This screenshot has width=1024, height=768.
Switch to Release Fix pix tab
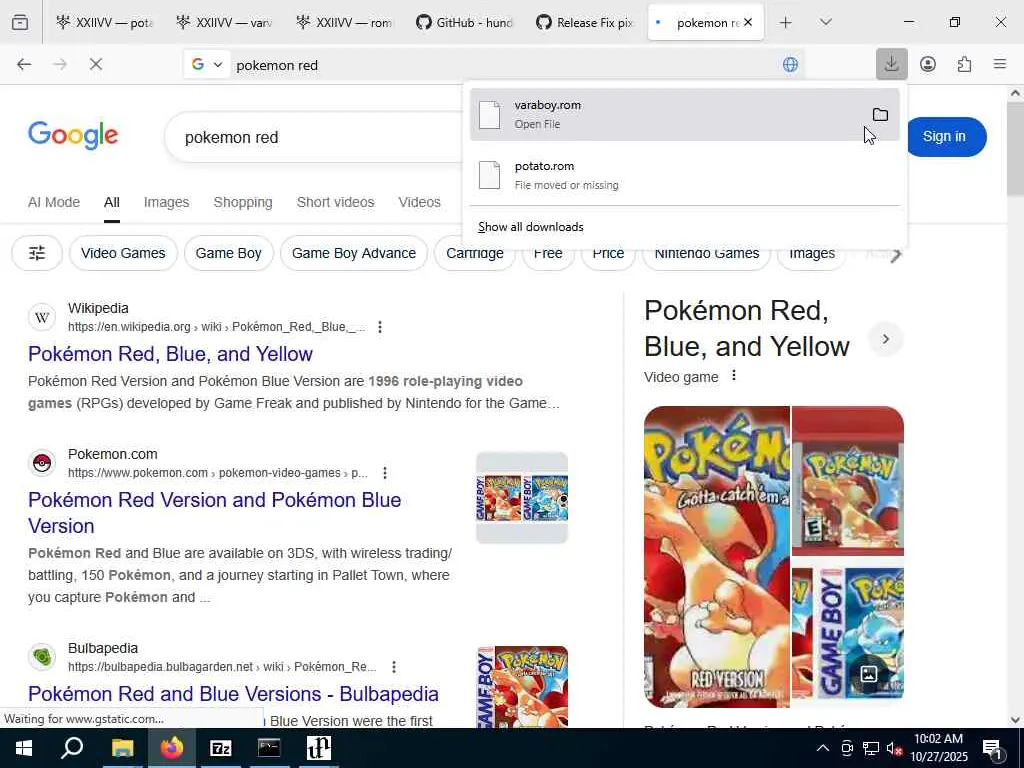[x=585, y=22]
